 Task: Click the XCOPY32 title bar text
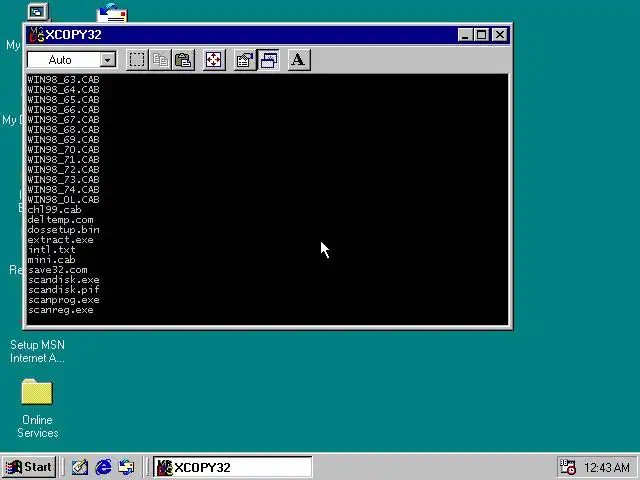[73, 35]
